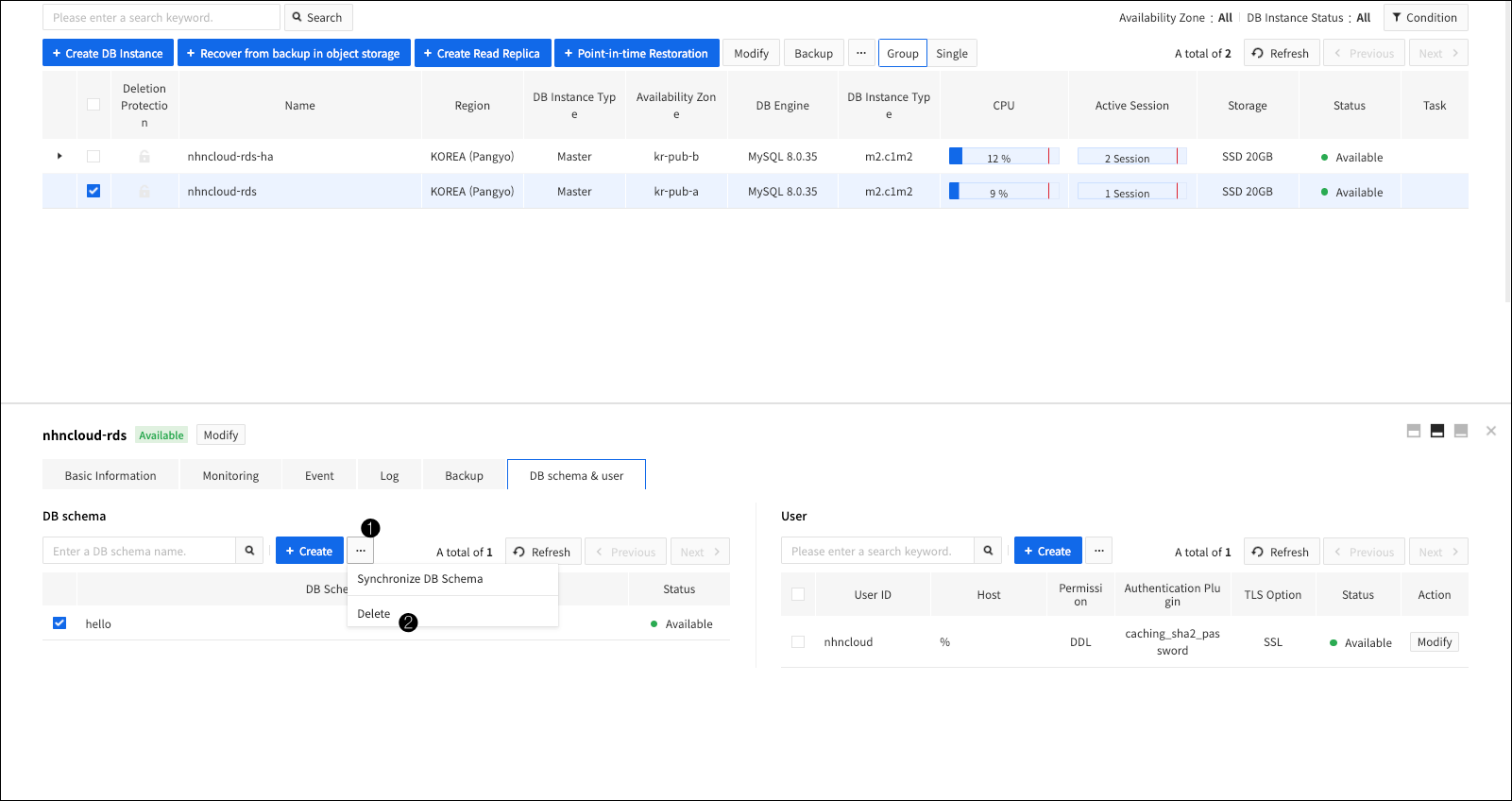This screenshot has height=801, width=1512.
Task: Click Modify for nhncloud user
Action: click(1435, 641)
